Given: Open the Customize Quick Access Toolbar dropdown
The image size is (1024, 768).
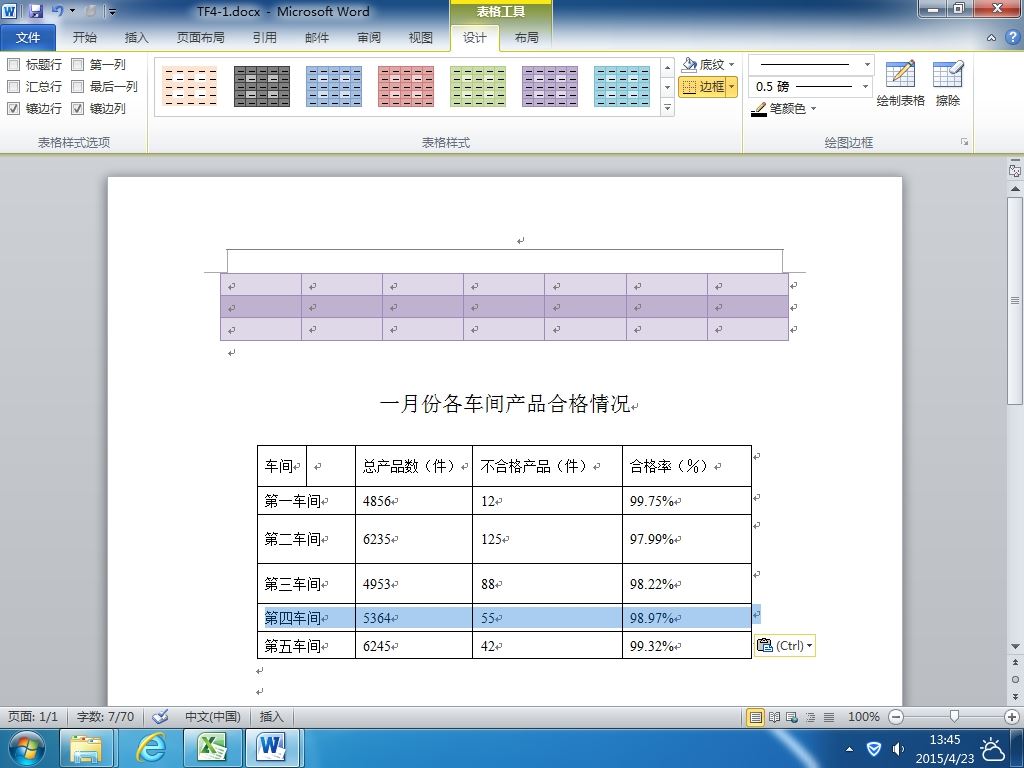Looking at the screenshot, I should click(112, 12).
